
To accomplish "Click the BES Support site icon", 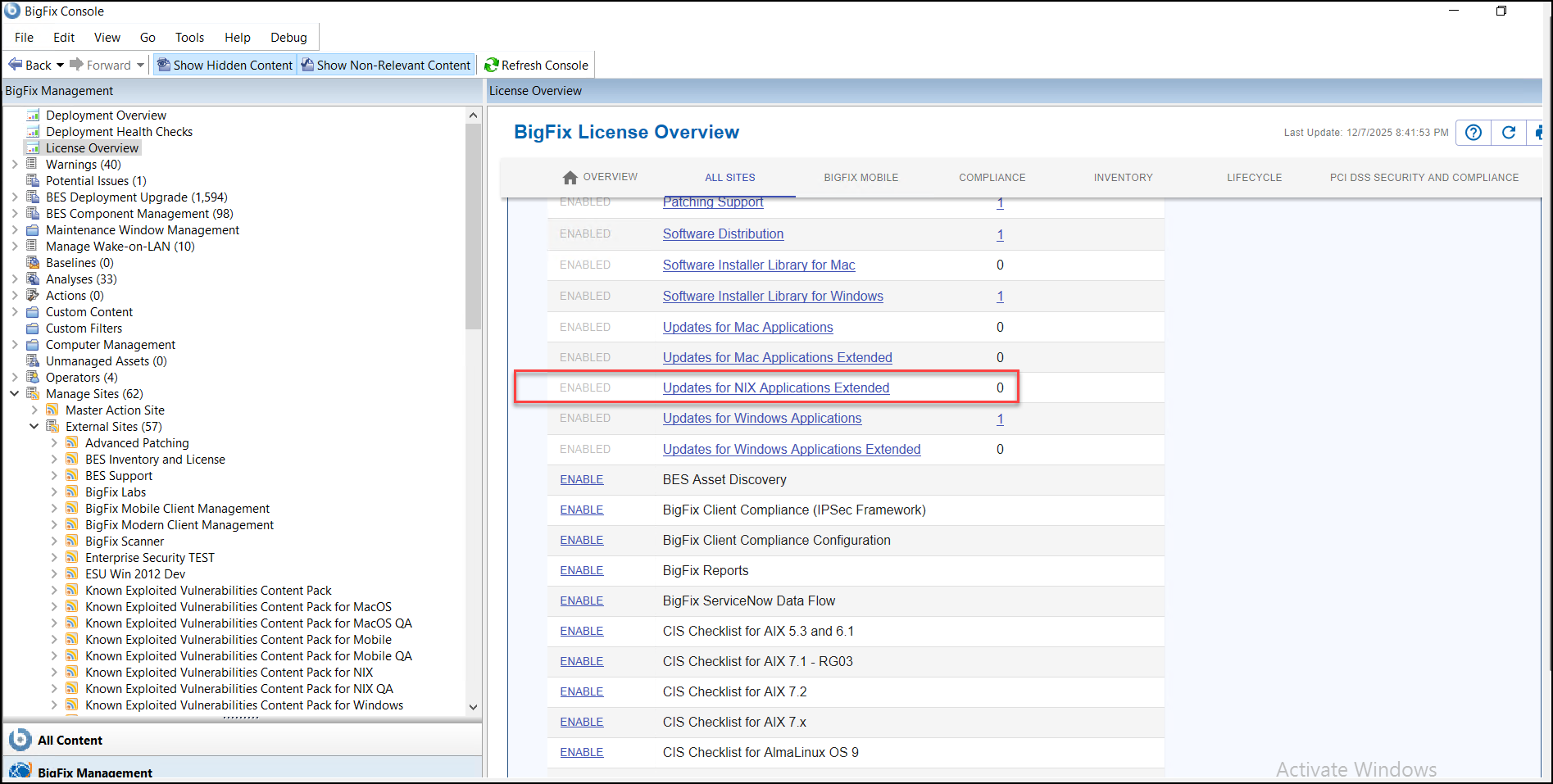I will tap(72, 476).
